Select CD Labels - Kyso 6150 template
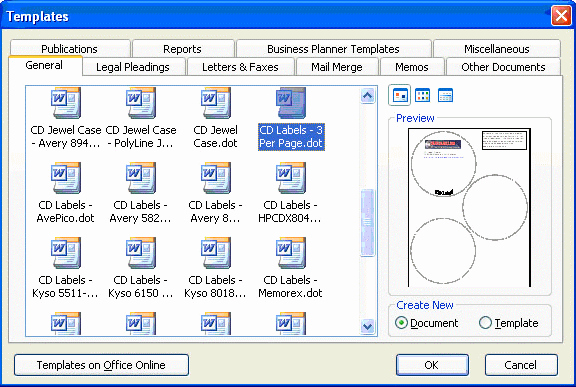 pyautogui.click(x=141, y=267)
